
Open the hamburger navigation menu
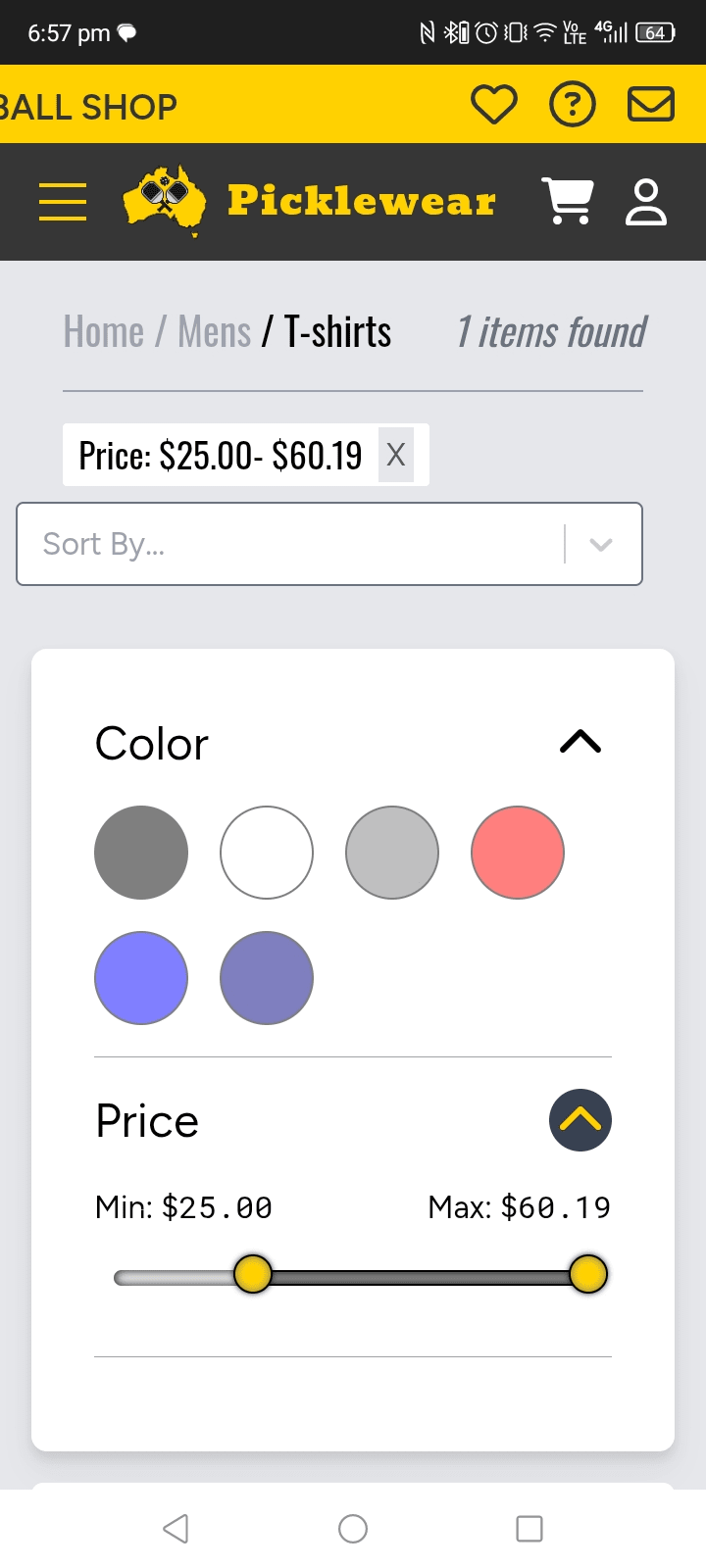point(63,202)
